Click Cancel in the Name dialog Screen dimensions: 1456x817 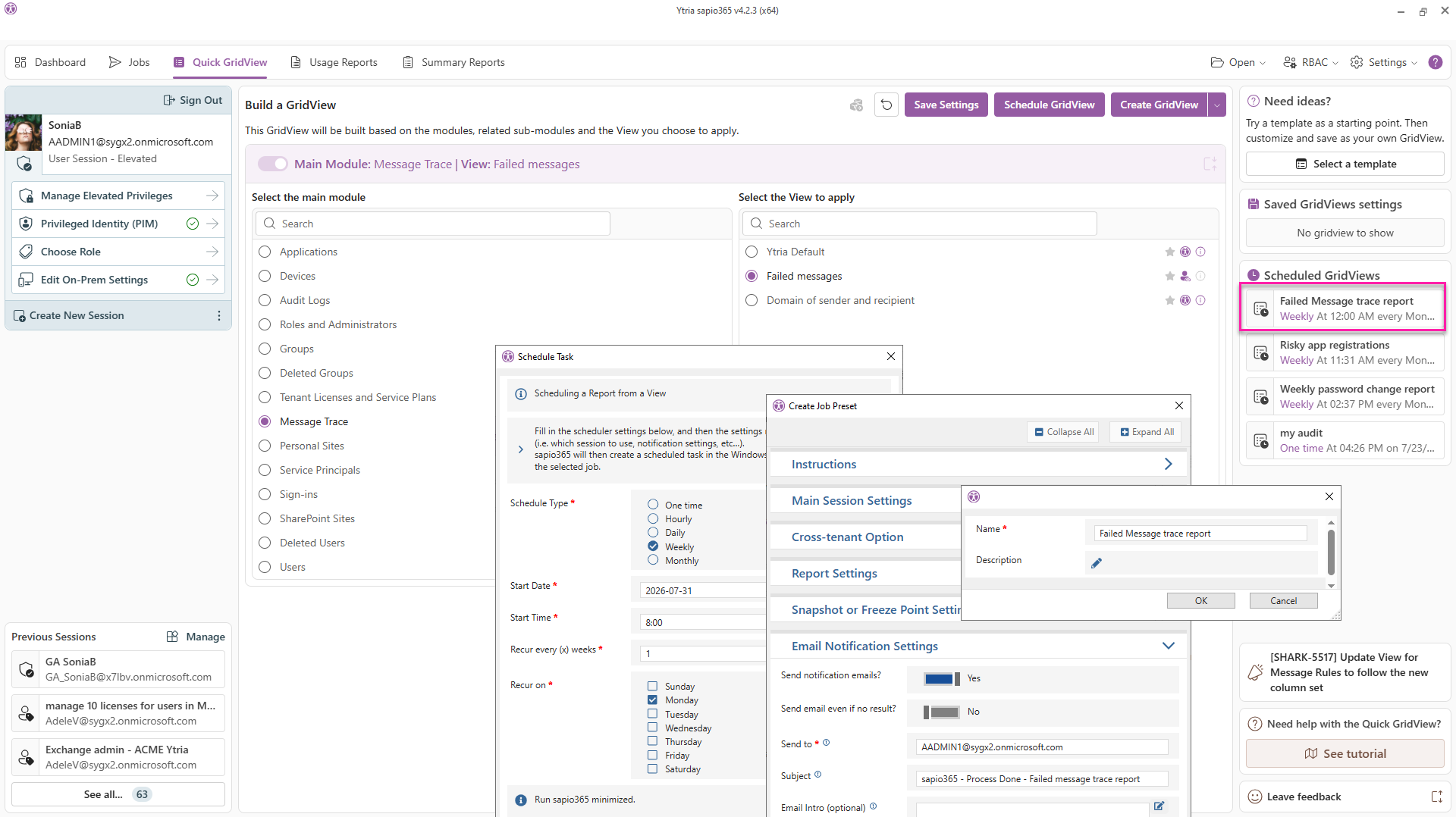coord(1284,600)
